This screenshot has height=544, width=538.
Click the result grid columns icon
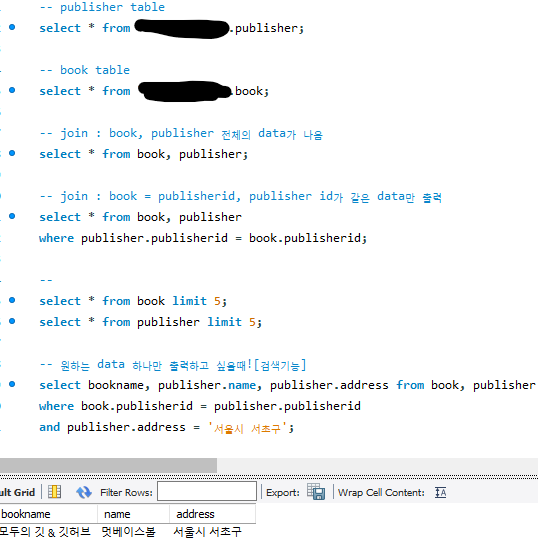click(54, 492)
